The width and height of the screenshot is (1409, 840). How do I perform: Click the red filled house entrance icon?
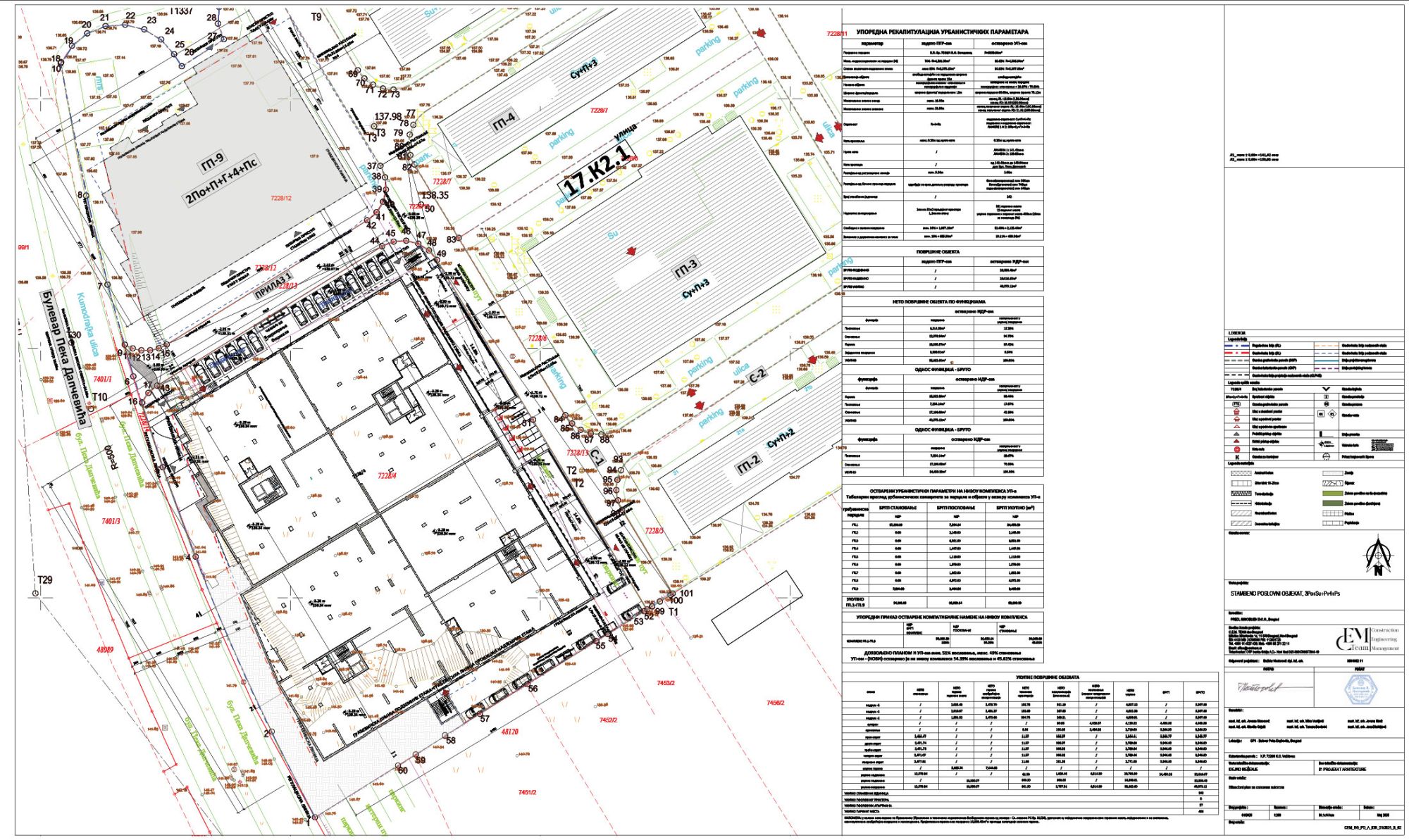tap(1237, 411)
